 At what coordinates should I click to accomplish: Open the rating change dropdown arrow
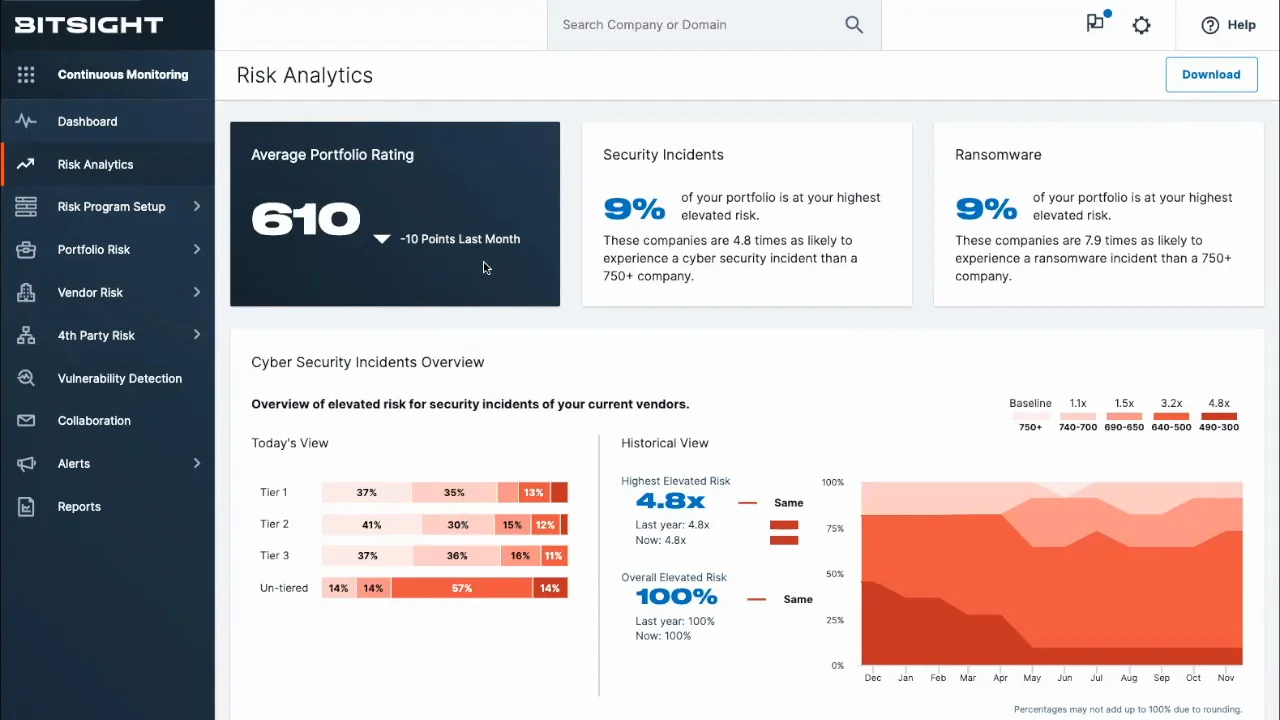coord(381,239)
